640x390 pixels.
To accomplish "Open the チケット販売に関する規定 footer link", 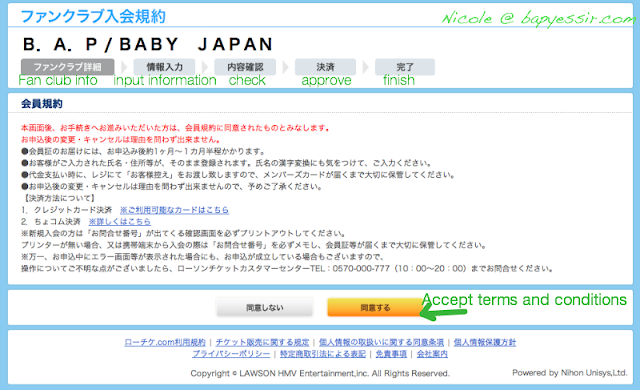I will pos(262,342).
